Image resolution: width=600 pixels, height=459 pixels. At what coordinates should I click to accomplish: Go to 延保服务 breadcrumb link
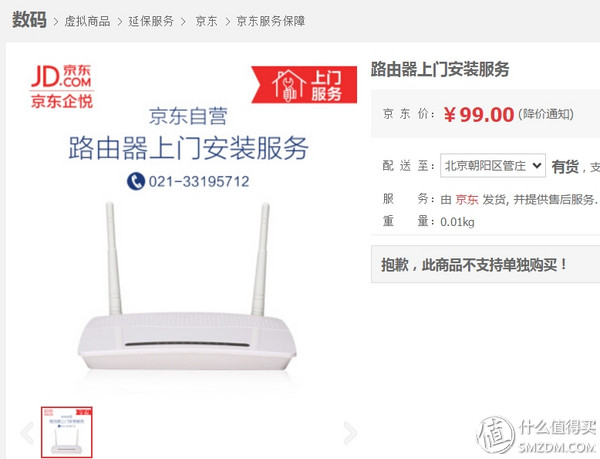point(151,21)
